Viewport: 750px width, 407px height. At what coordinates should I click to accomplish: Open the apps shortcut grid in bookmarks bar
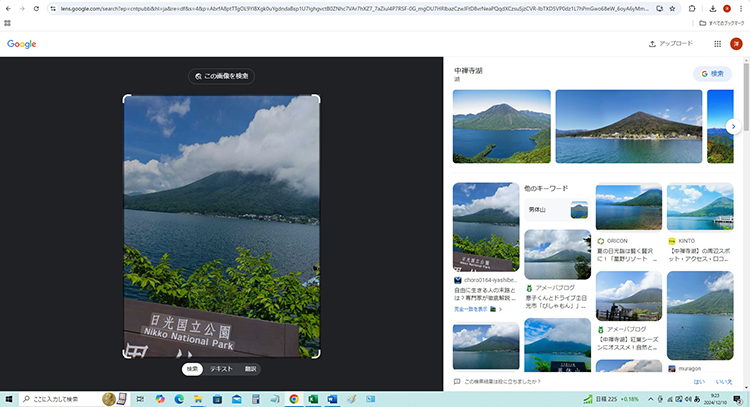click(7, 23)
